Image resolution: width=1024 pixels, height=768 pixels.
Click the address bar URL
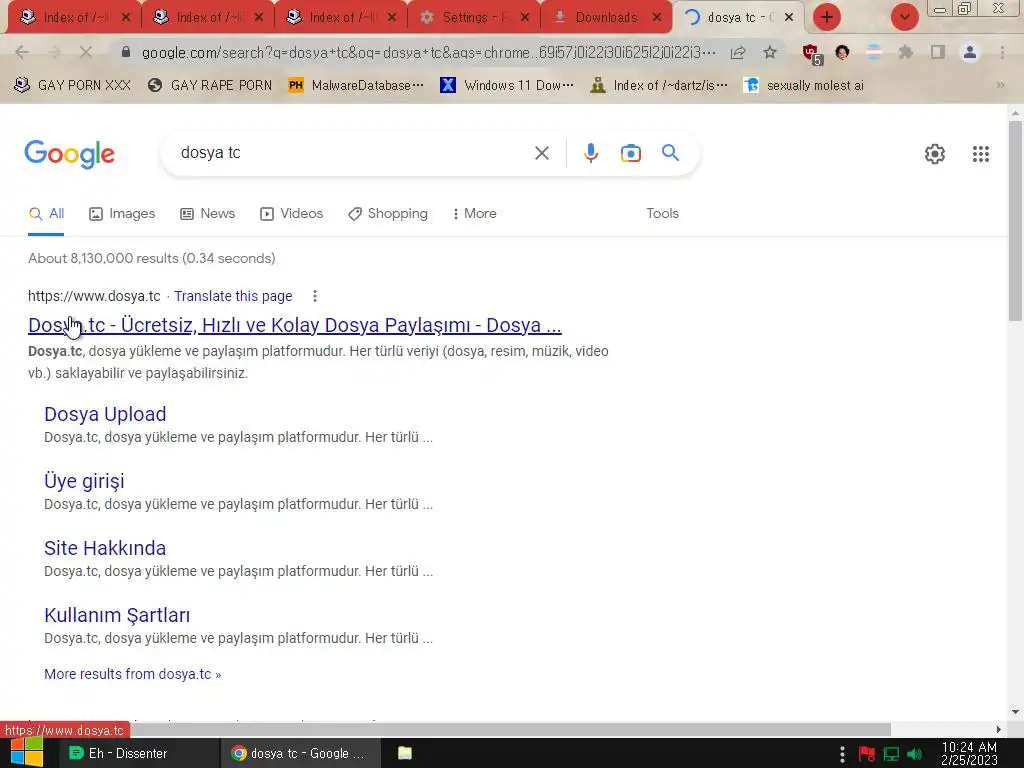[x=428, y=52]
